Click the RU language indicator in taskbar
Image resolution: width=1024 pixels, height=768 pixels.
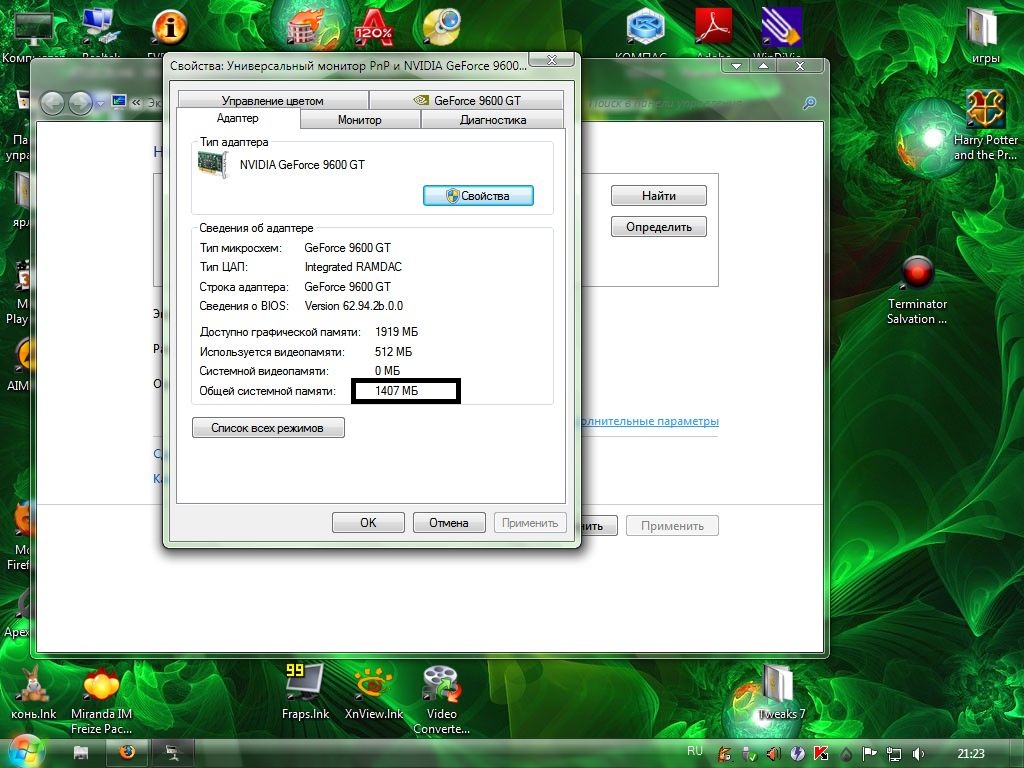[x=695, y=750]
